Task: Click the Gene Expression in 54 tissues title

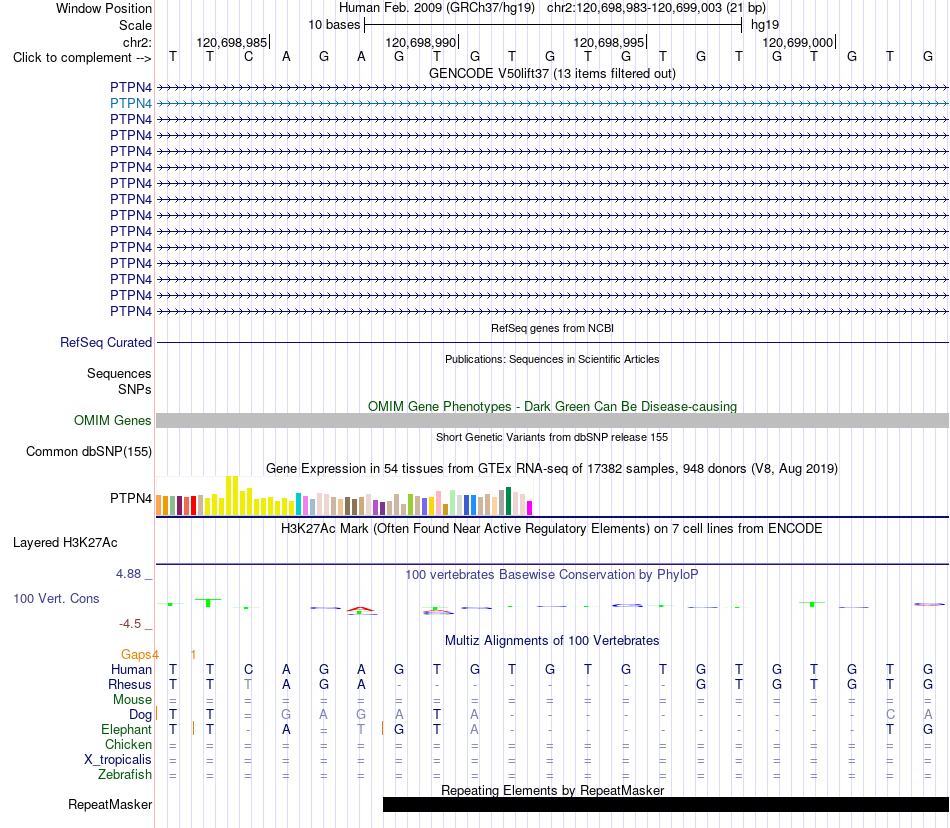Action: (552, 468)
